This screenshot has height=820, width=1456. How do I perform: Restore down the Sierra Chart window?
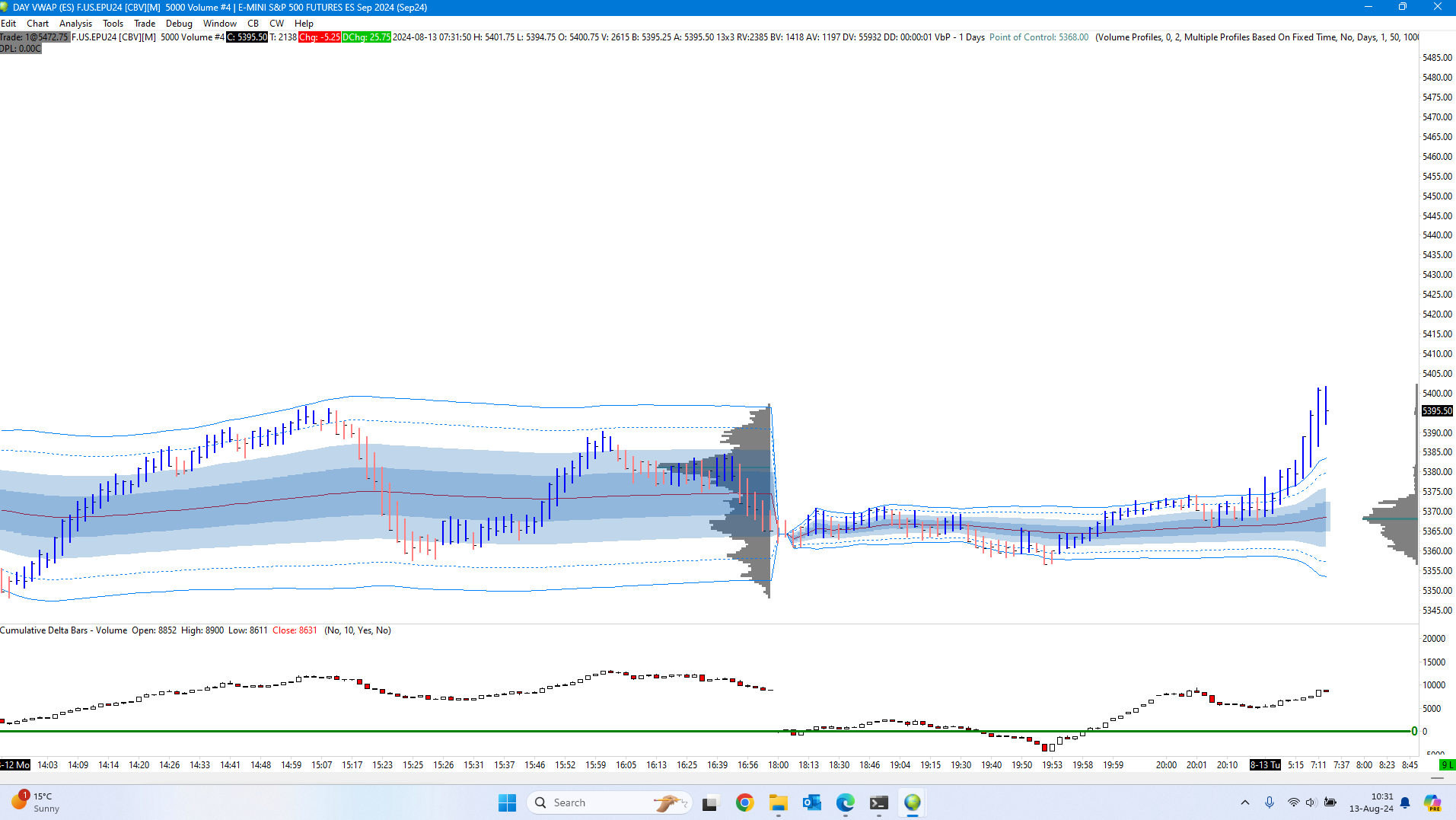click(1402, 7)
